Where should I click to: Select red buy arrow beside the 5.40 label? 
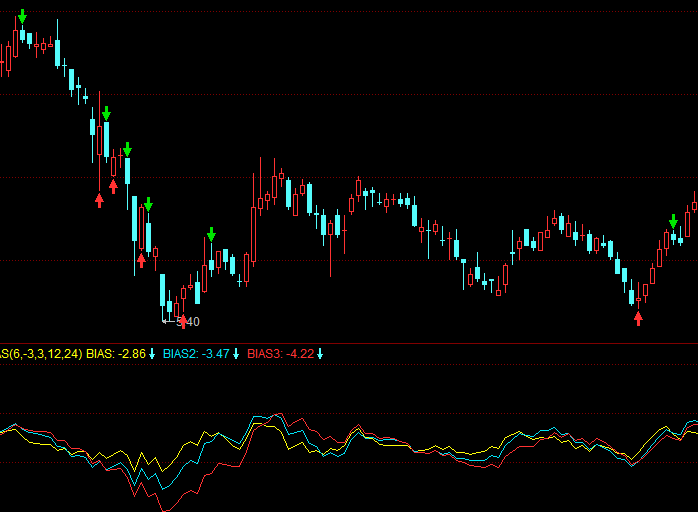183,320
